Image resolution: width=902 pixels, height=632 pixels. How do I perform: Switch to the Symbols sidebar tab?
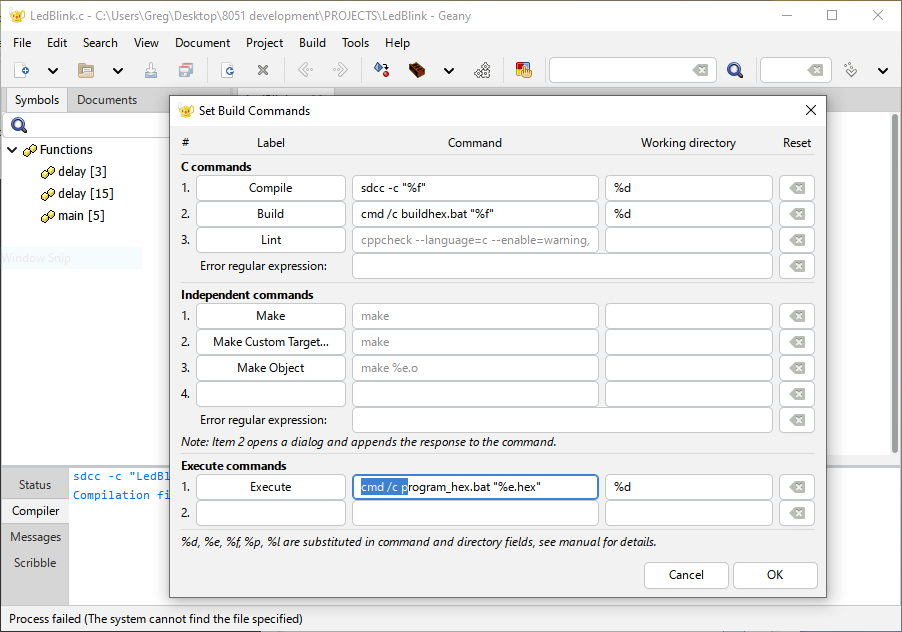pos(37,100)
